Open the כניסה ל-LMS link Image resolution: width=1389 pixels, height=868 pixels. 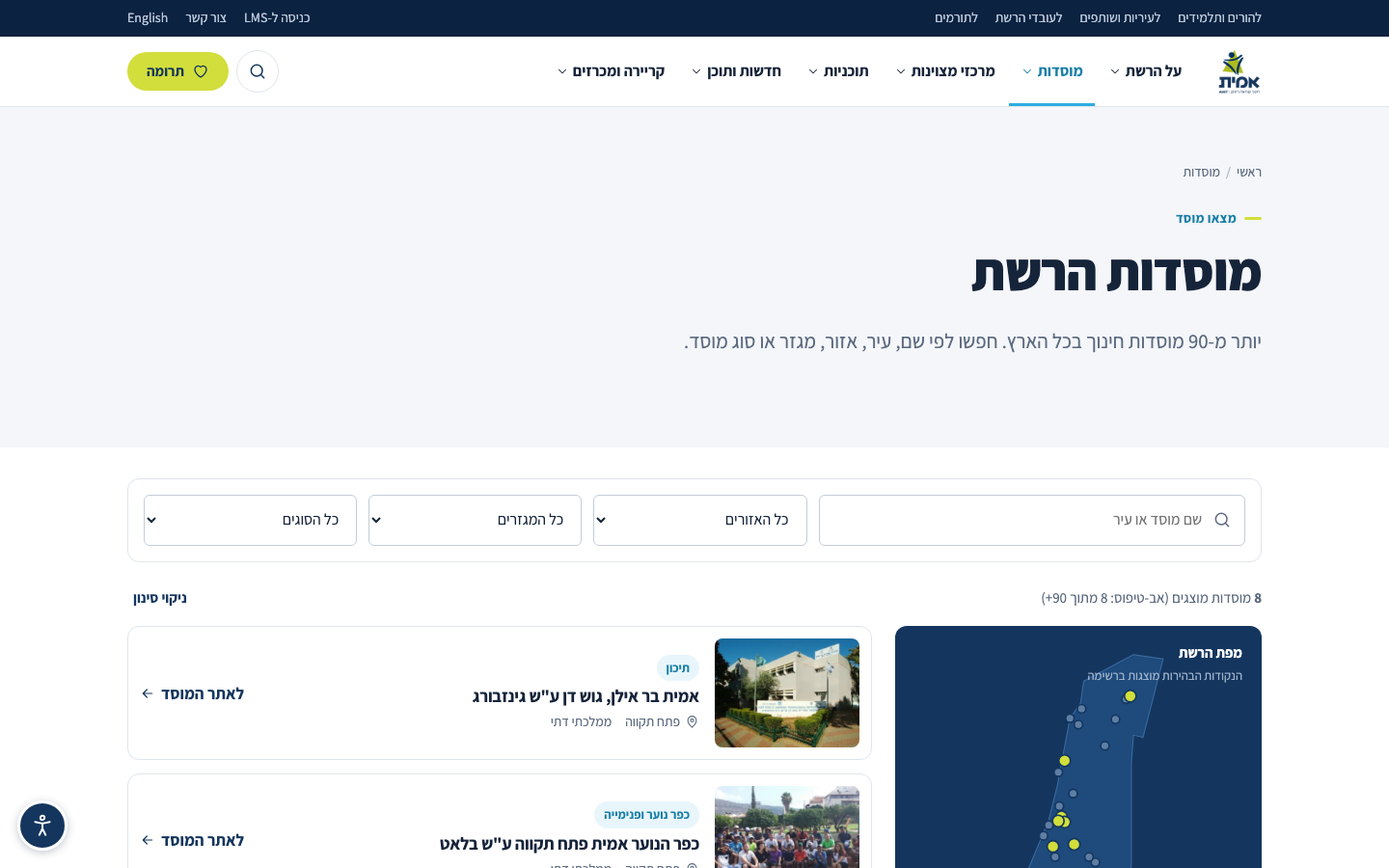point(277,17)
